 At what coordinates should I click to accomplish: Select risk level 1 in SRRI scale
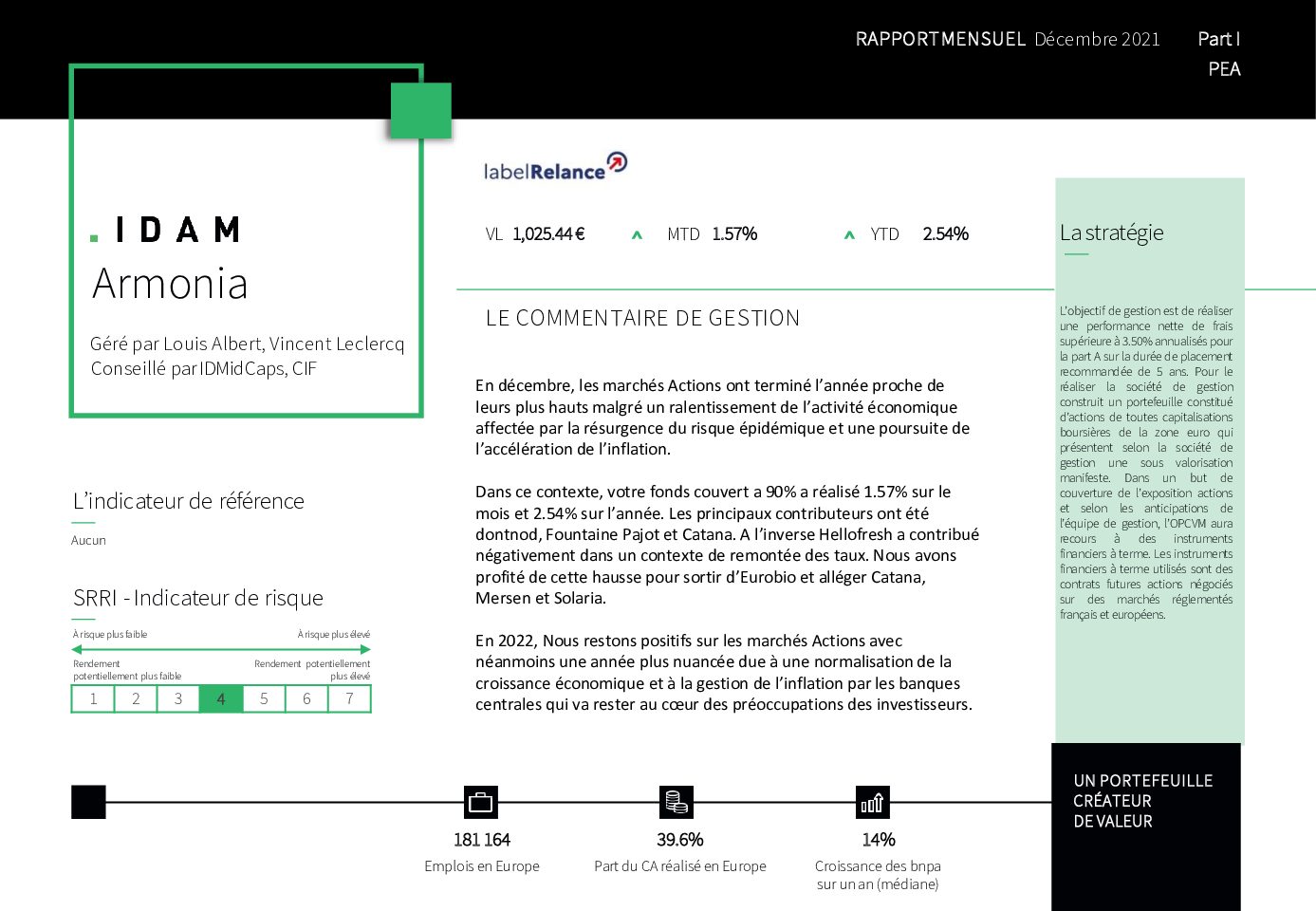93,699
